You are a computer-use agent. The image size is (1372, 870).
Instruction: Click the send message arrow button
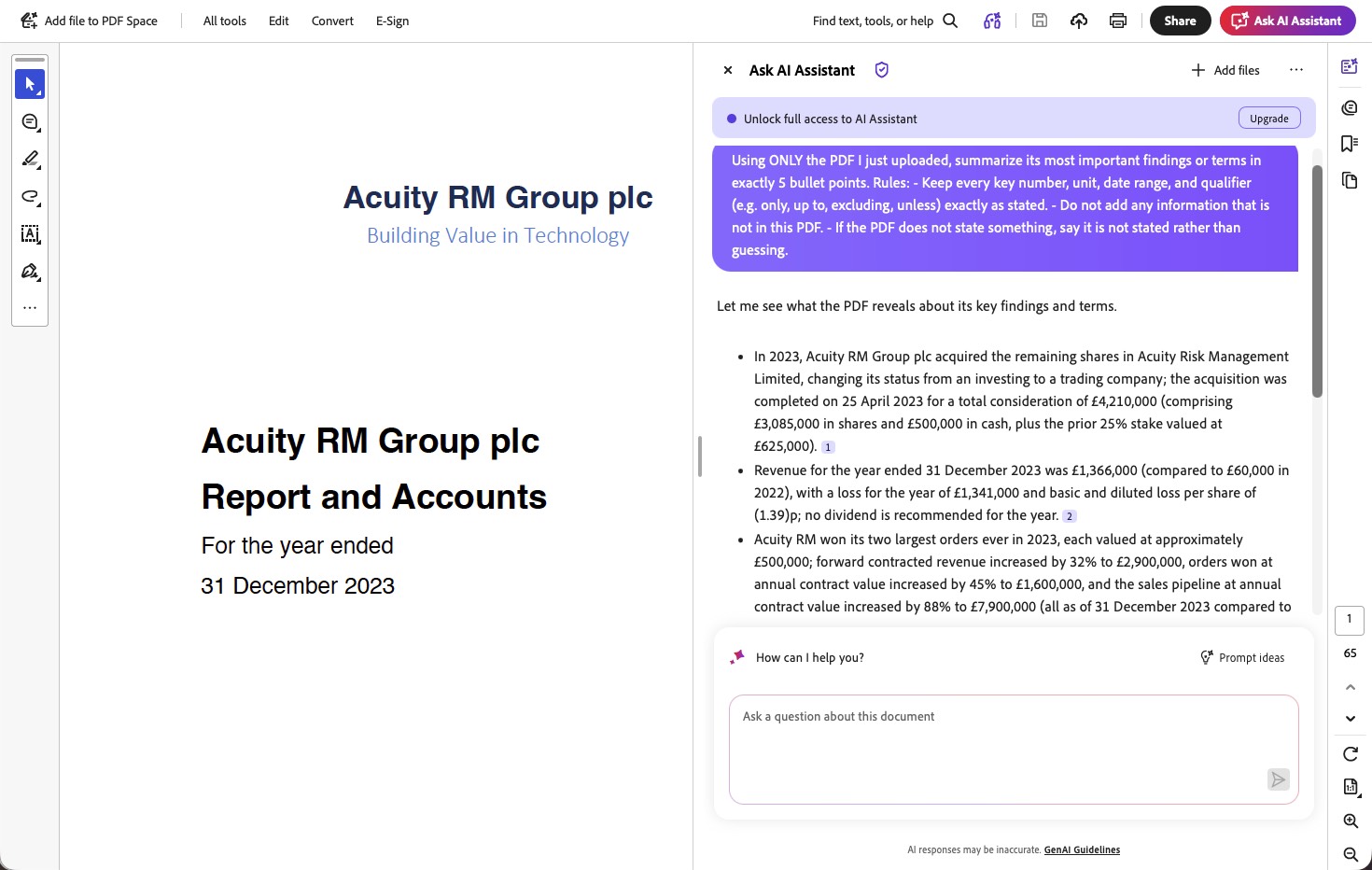(1279, 779)
